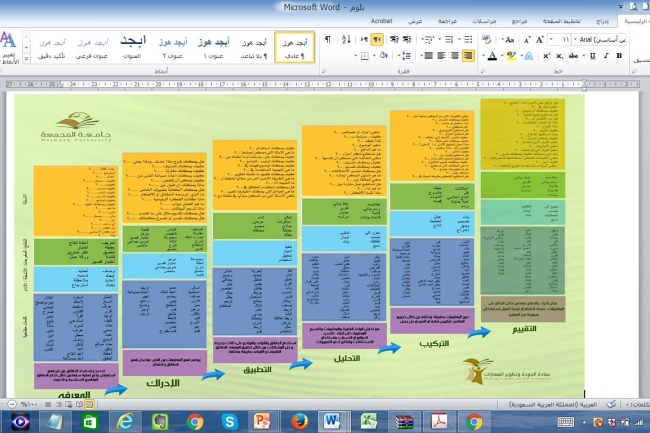Expand the styles gallery
Image resolution: width=650 pixels, height=433 pixels.
point(26,59)
